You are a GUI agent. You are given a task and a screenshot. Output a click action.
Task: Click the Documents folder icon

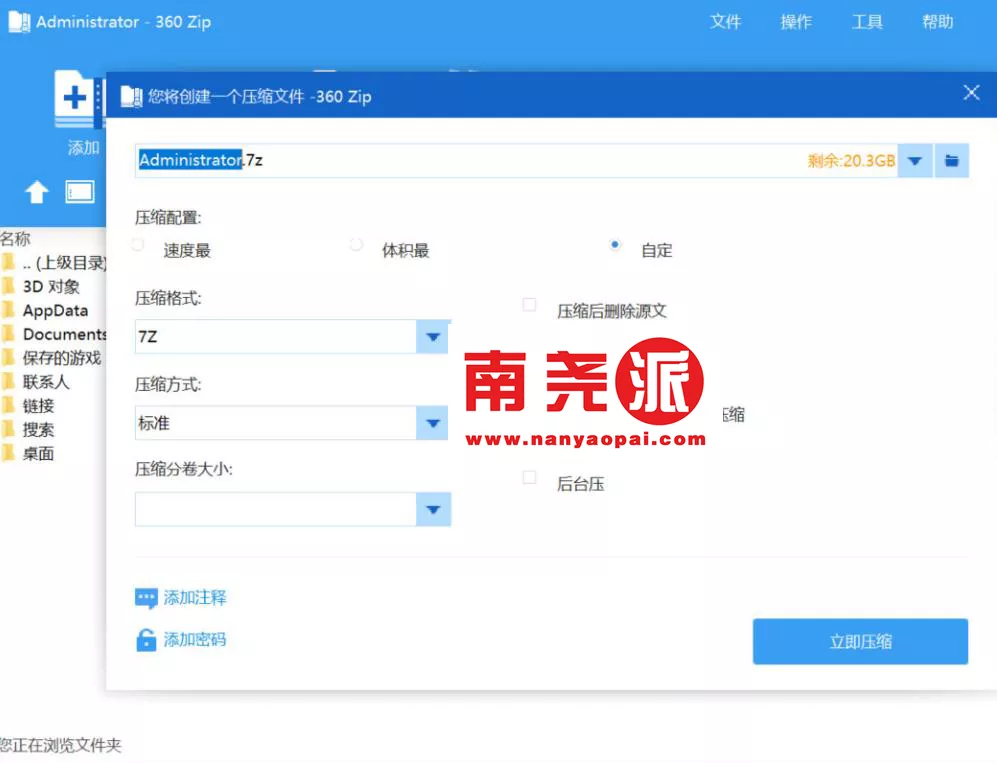8,334
